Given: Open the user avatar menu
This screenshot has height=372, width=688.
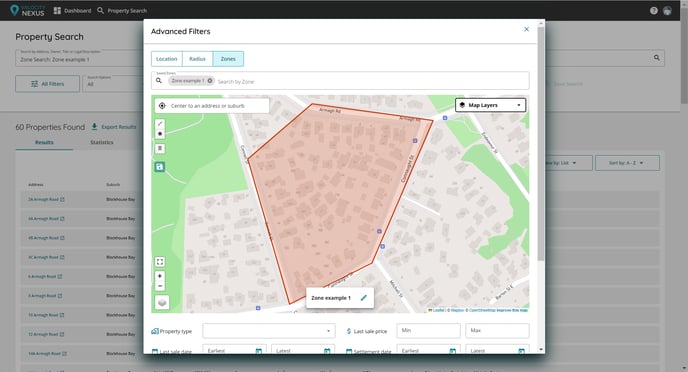Looking at the screenshot, I should tap(667, 11).
